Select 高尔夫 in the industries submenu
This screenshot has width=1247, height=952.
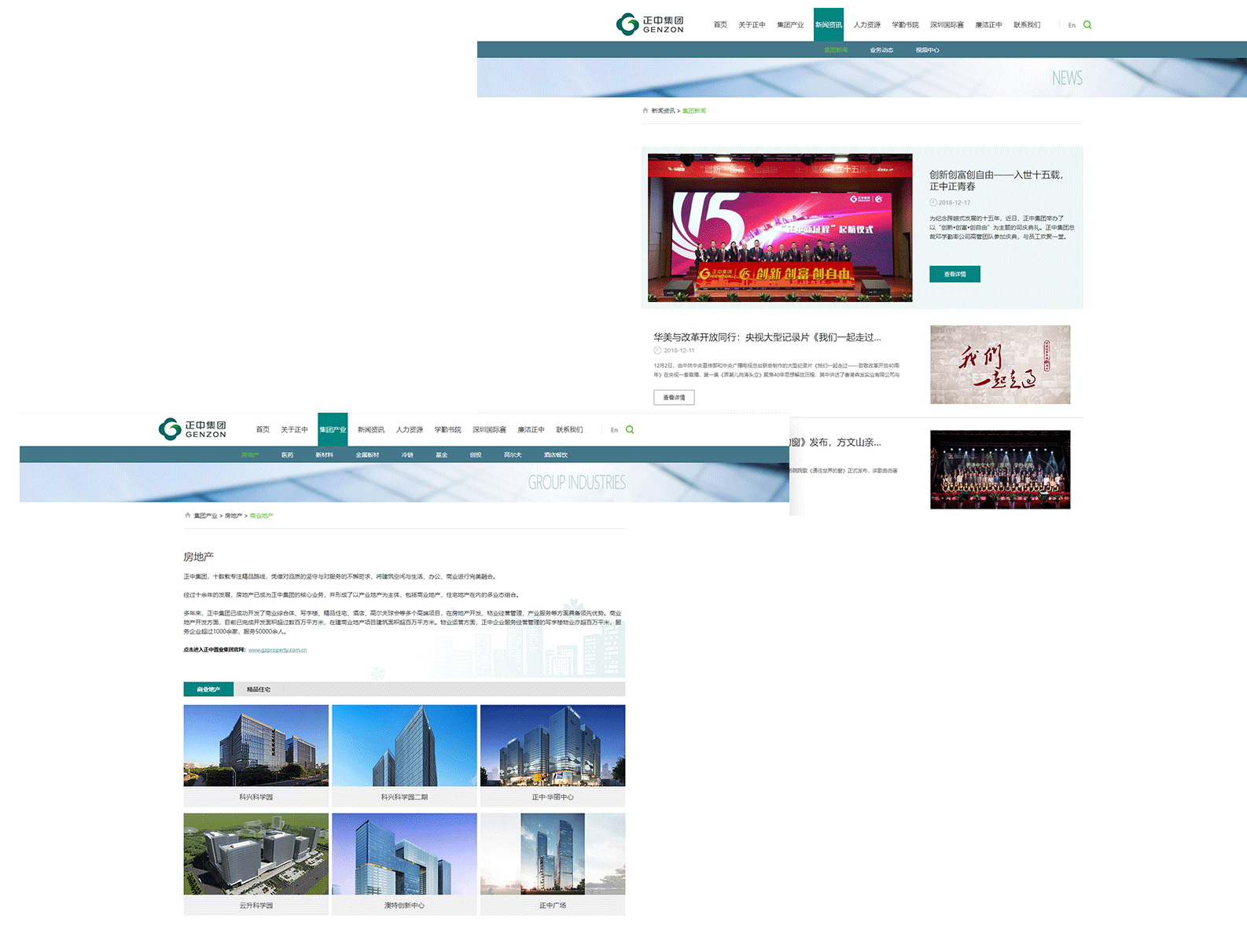[x=513, y=455]
